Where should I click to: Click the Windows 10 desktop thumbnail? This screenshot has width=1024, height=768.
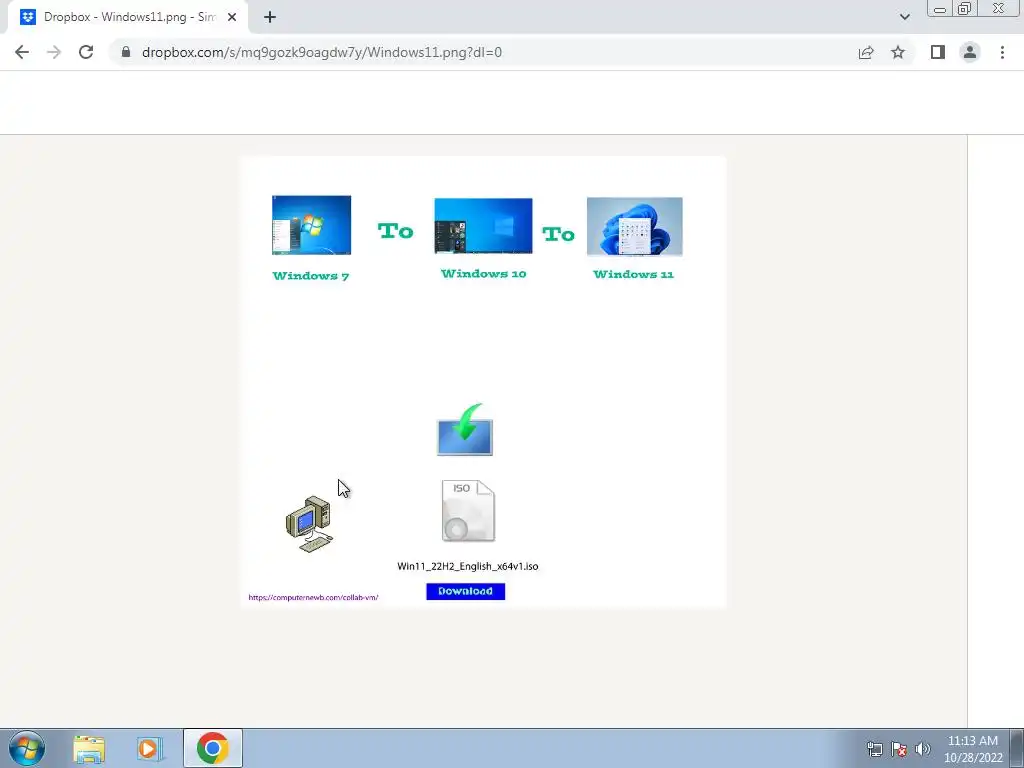click(483, 226)
